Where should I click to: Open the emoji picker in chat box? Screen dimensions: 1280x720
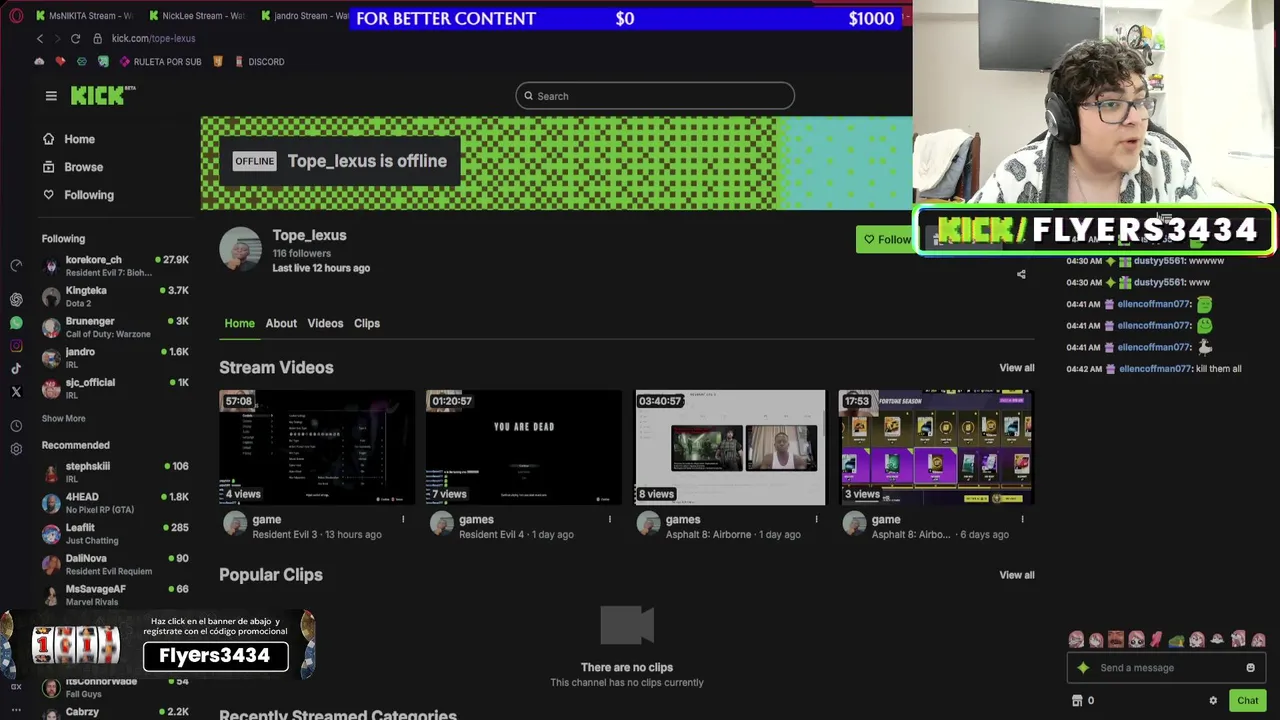click(x=1250, y=668)
